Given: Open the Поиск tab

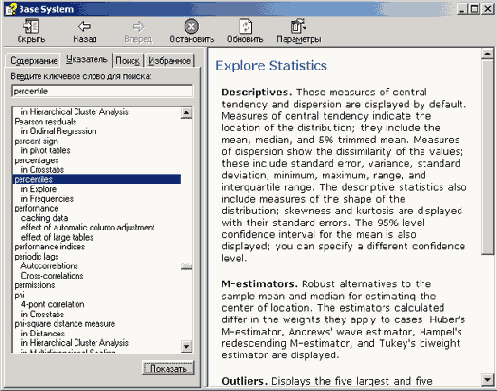Looking at the screenshot, I should tap(127, 61).
